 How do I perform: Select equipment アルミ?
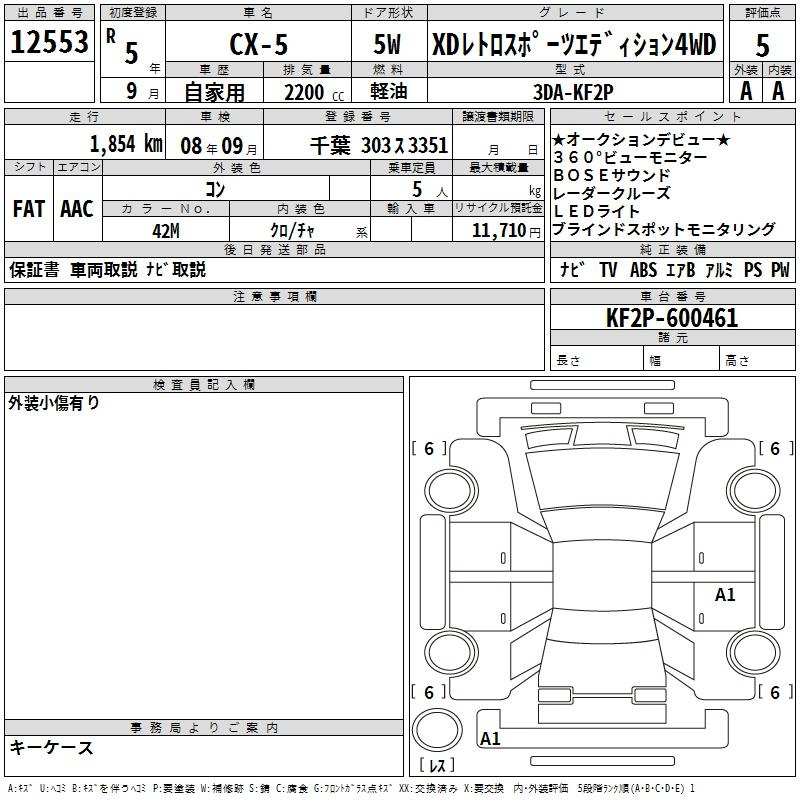(719, 269)
